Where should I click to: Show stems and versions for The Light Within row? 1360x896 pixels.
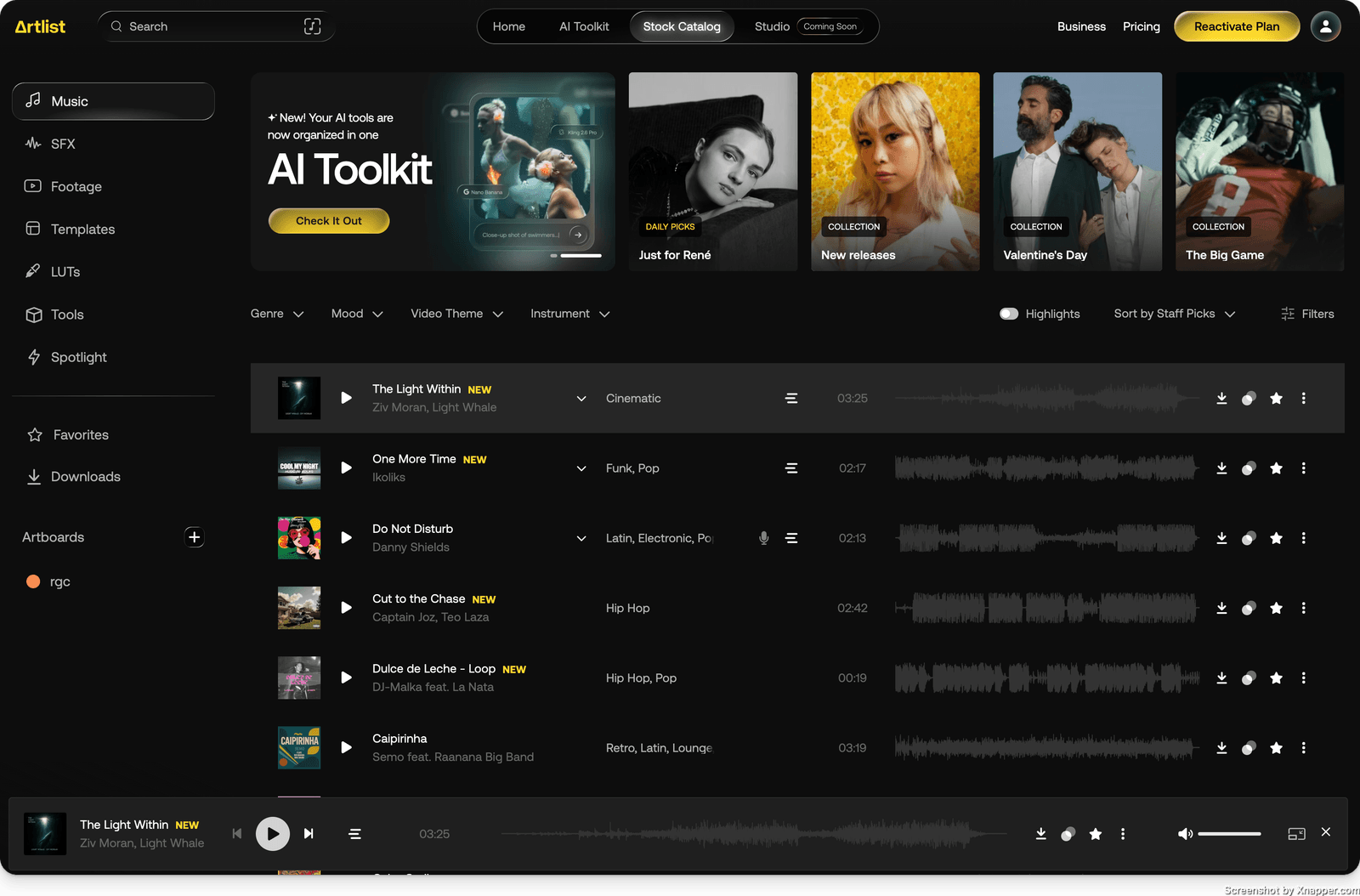pos(791,398)
